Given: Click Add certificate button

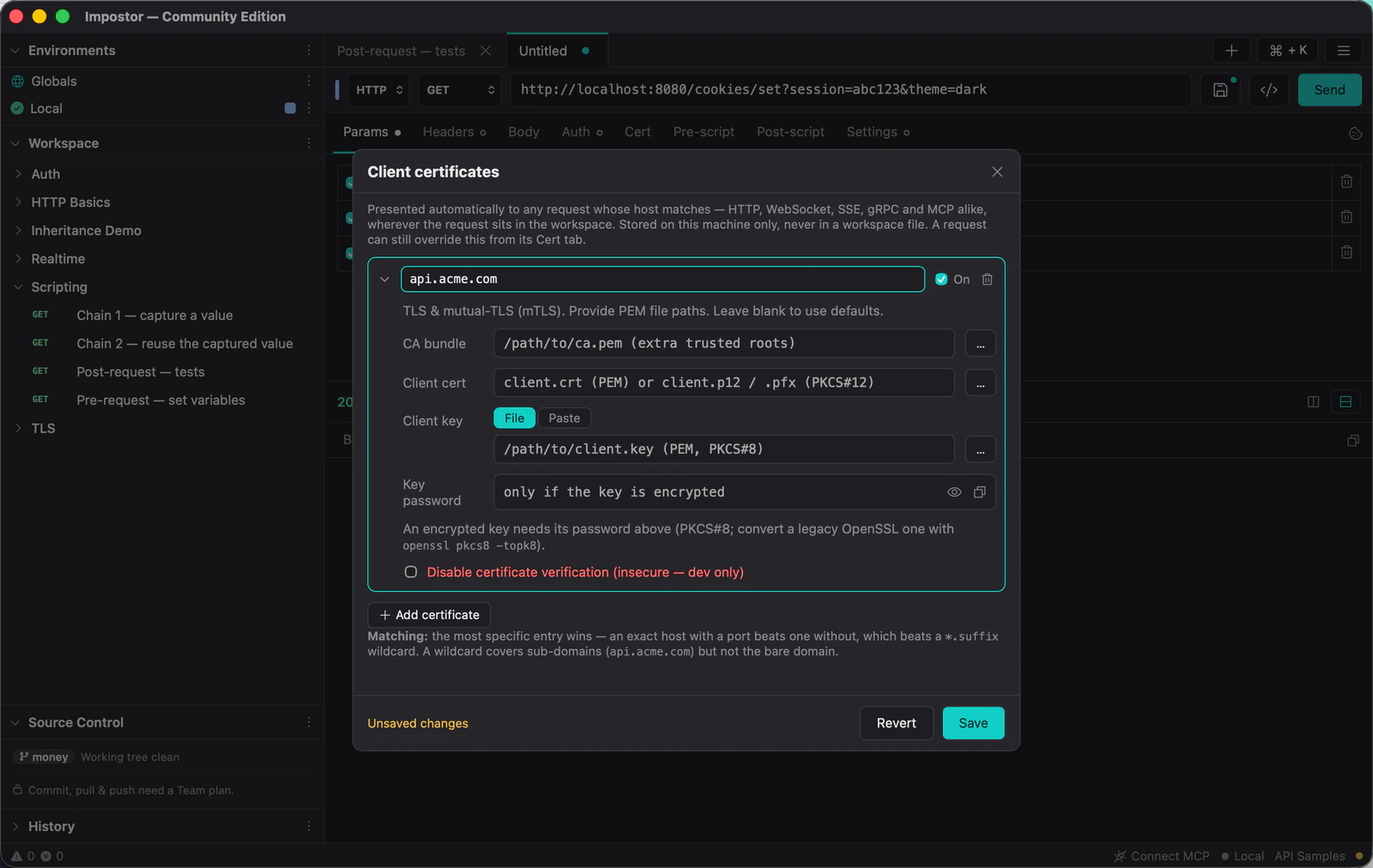Looking at the screenshot, I should tap(429, 615).
